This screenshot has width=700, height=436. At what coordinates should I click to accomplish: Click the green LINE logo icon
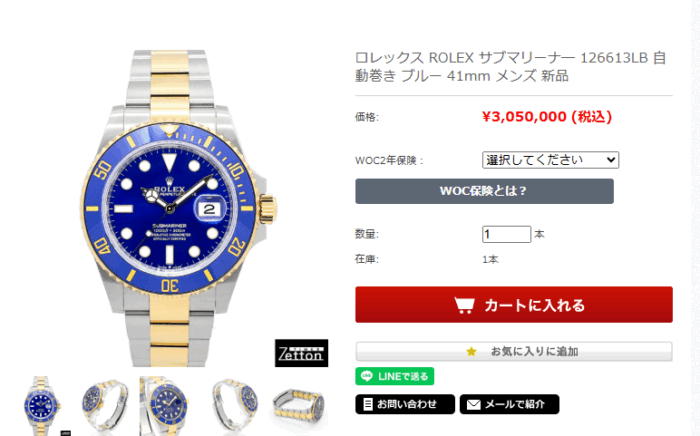tap(367, 376)
